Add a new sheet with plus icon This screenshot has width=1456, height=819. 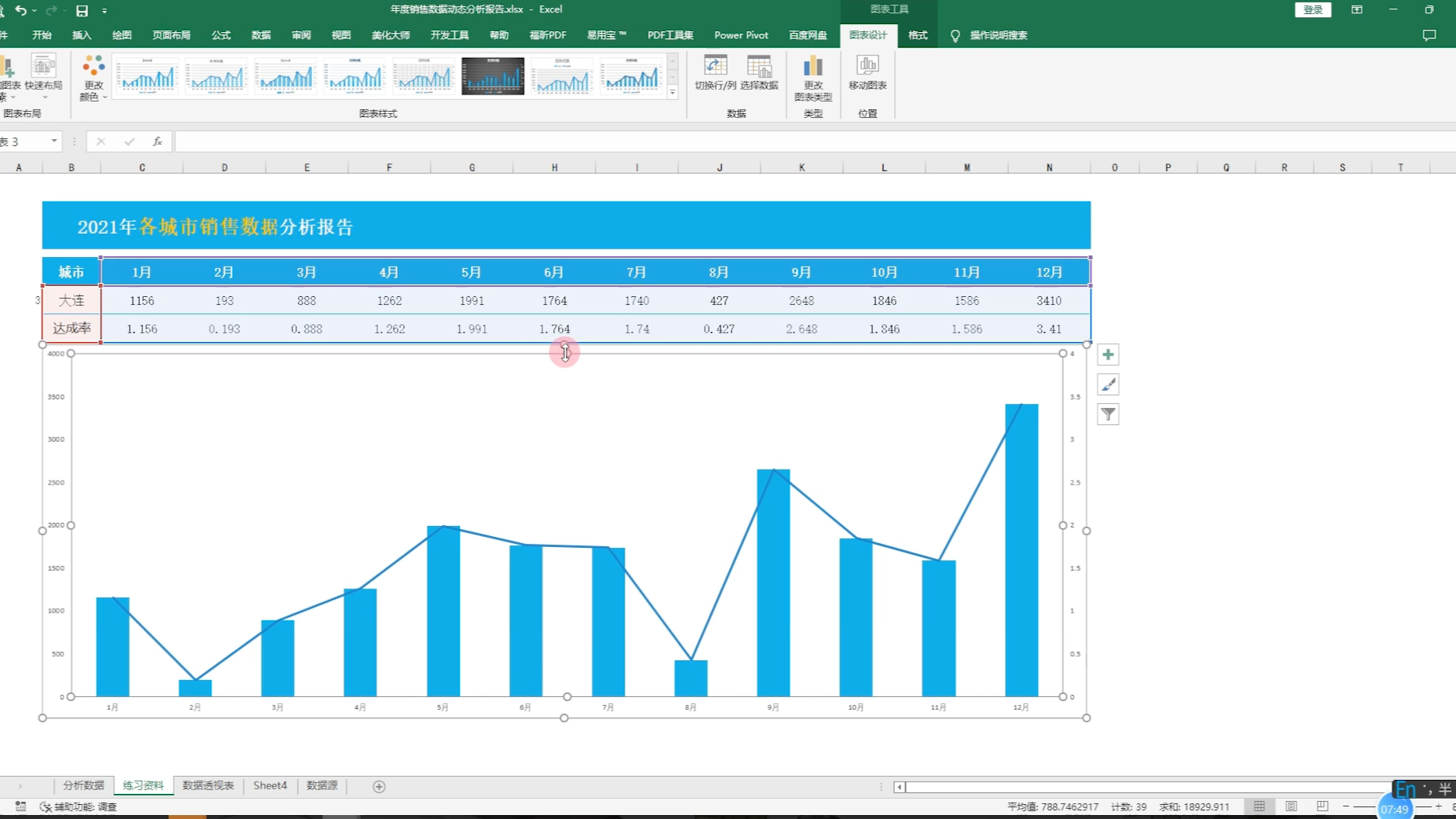point(379,786)
